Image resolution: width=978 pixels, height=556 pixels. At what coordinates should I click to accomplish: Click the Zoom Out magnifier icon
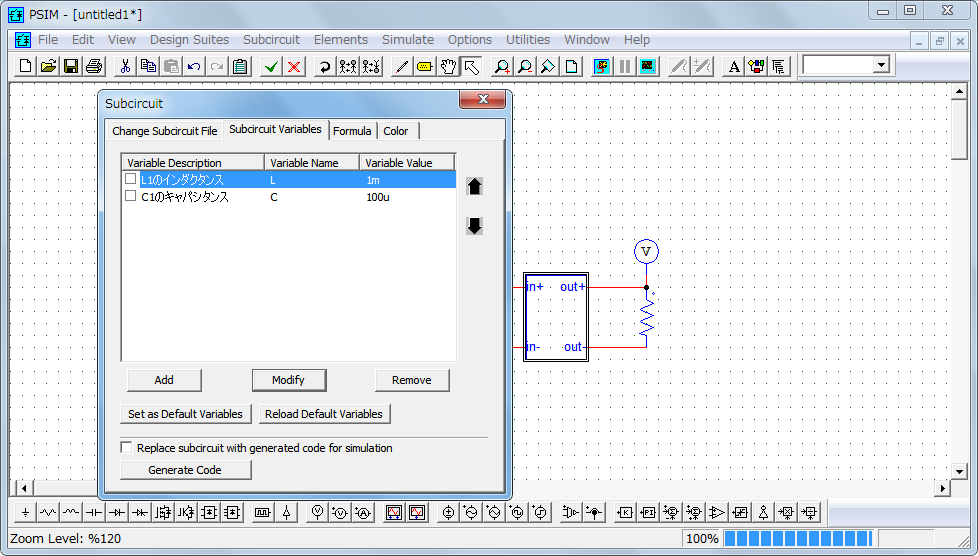(525, 66)
